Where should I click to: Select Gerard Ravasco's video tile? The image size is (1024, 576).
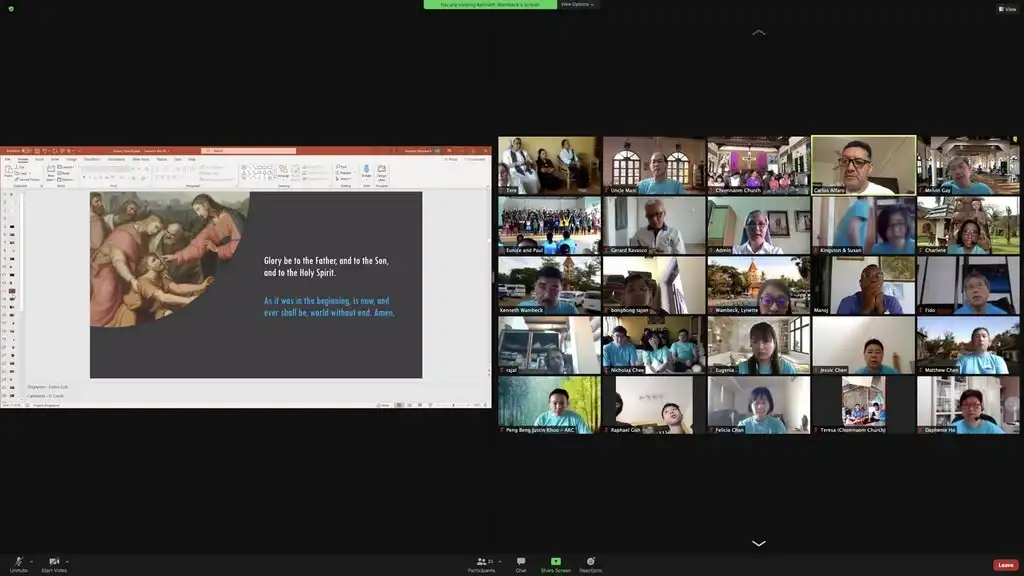(x=654, y=225)
